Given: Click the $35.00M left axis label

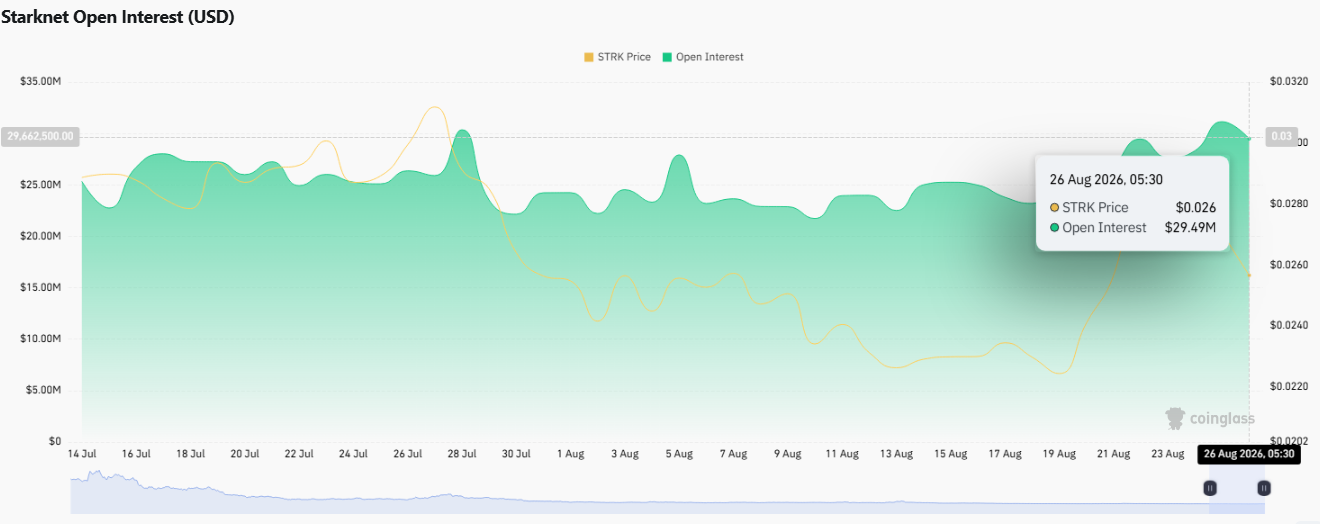Looking at the screenshot, I should [x=40, y=81].
